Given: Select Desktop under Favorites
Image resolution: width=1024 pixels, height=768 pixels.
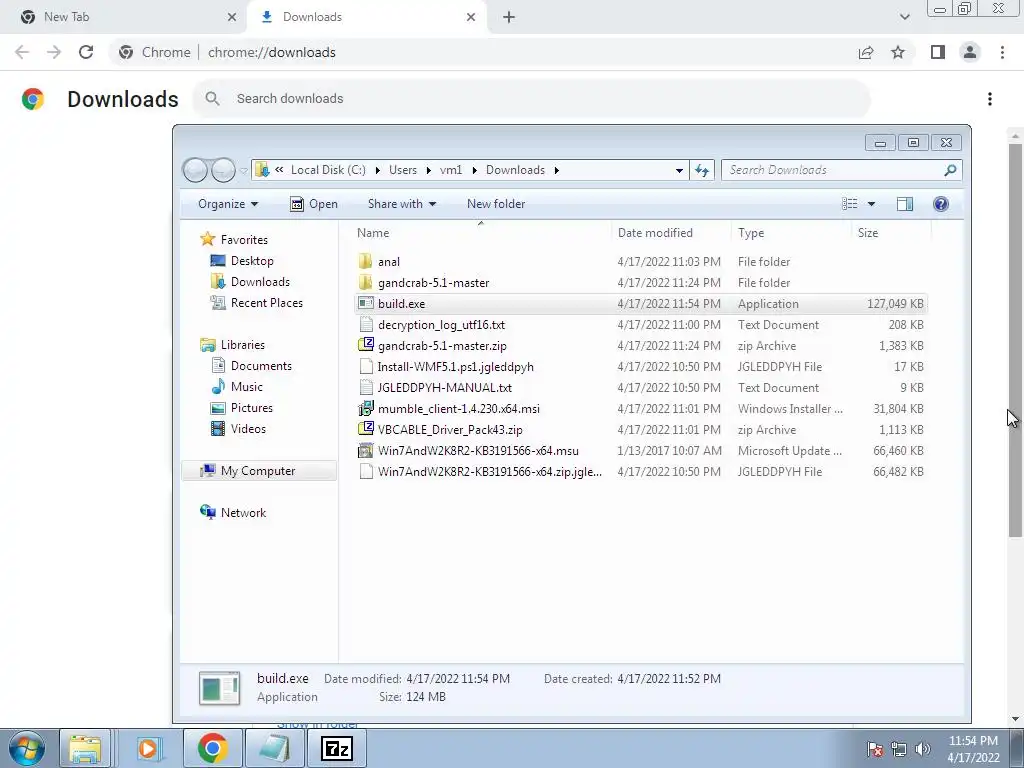Looking at the screenshot, I should click(x=242, y=261).
